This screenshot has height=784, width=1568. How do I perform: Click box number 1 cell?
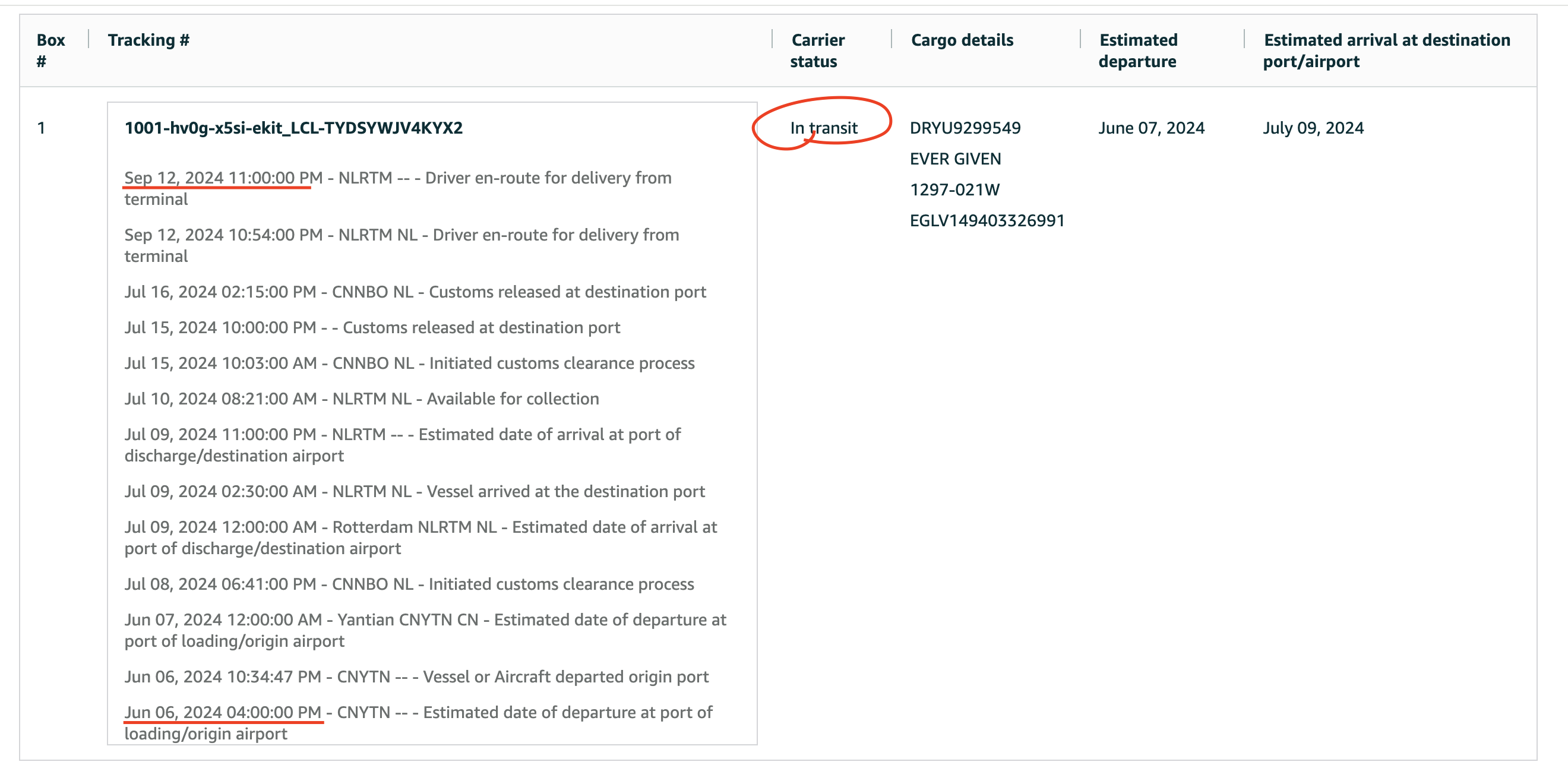tap(42, 128)
